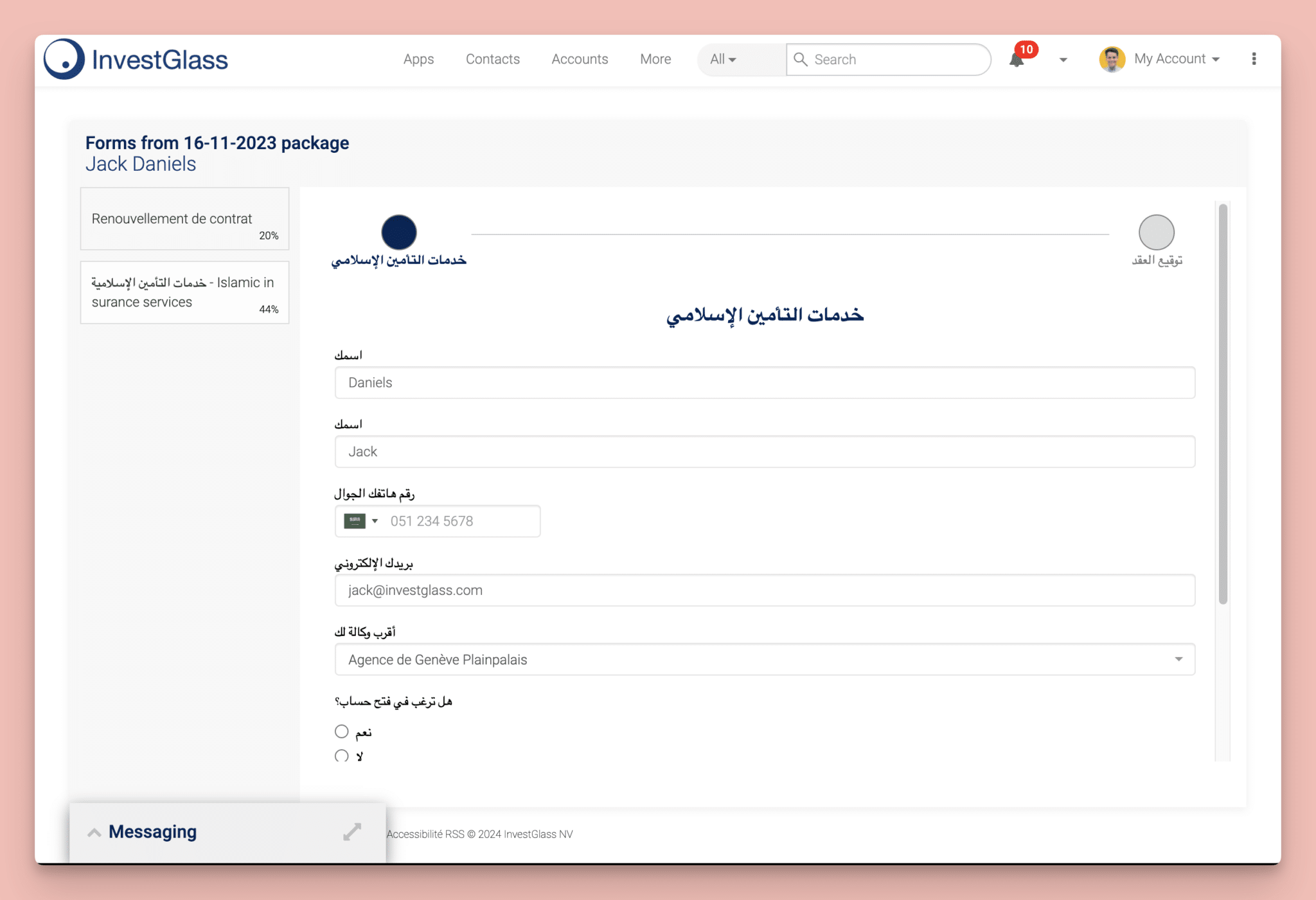Click Islamic Insurance Services form link
Screen dimensions: 1316x900
(184, 293)
